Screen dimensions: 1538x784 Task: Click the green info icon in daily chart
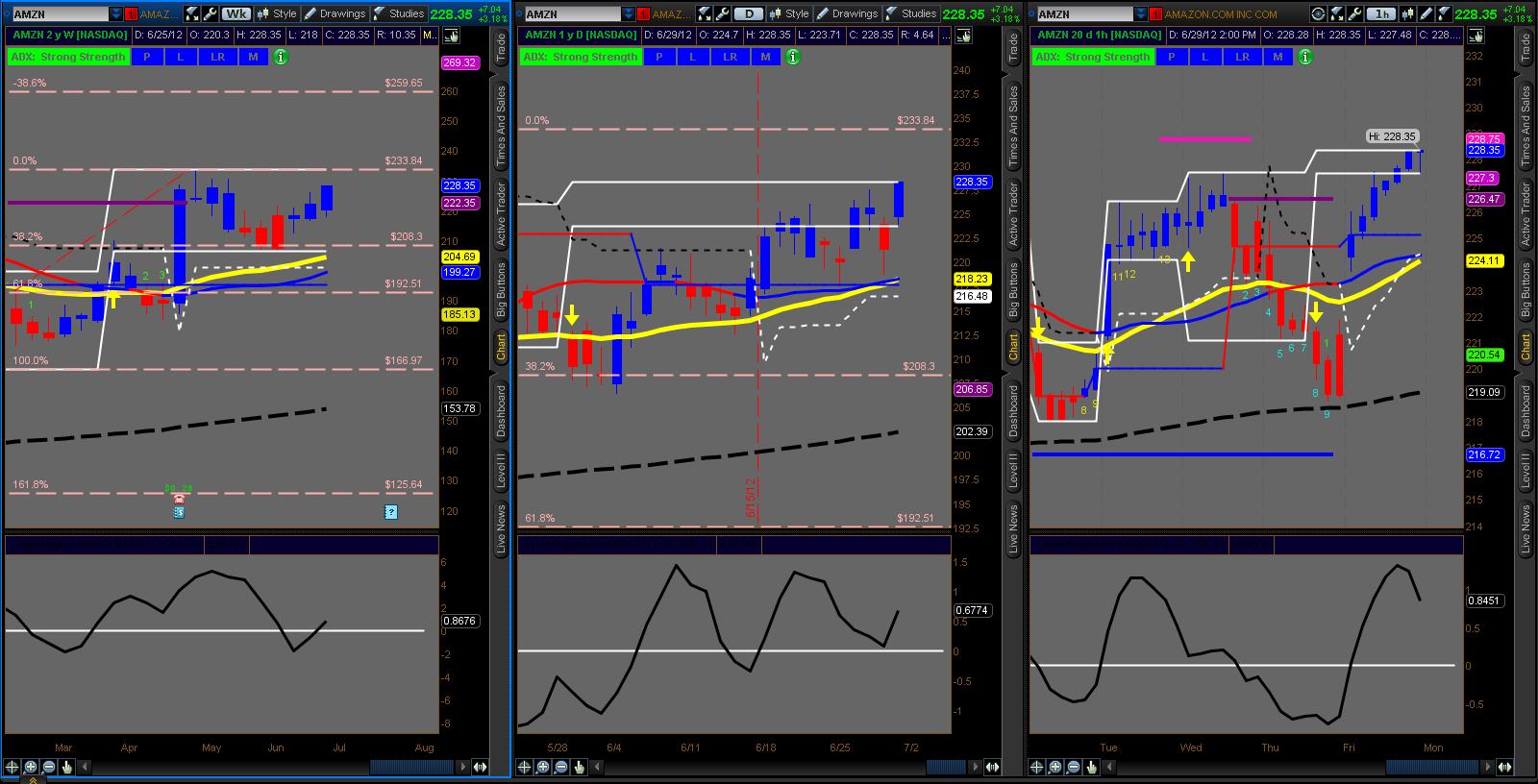click(x=792, y=57)
